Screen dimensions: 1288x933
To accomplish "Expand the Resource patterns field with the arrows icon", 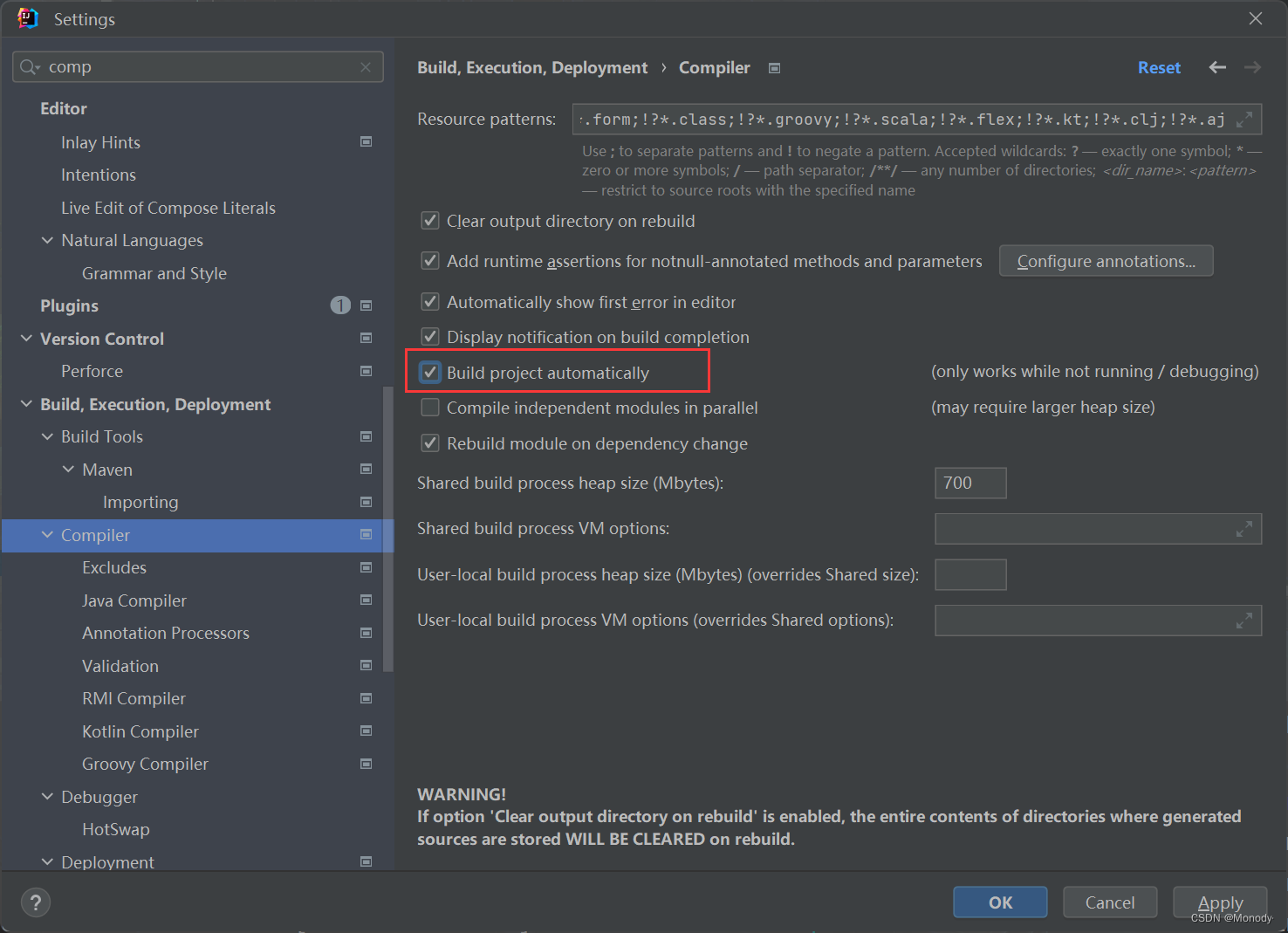I will tap(1244, 120).
